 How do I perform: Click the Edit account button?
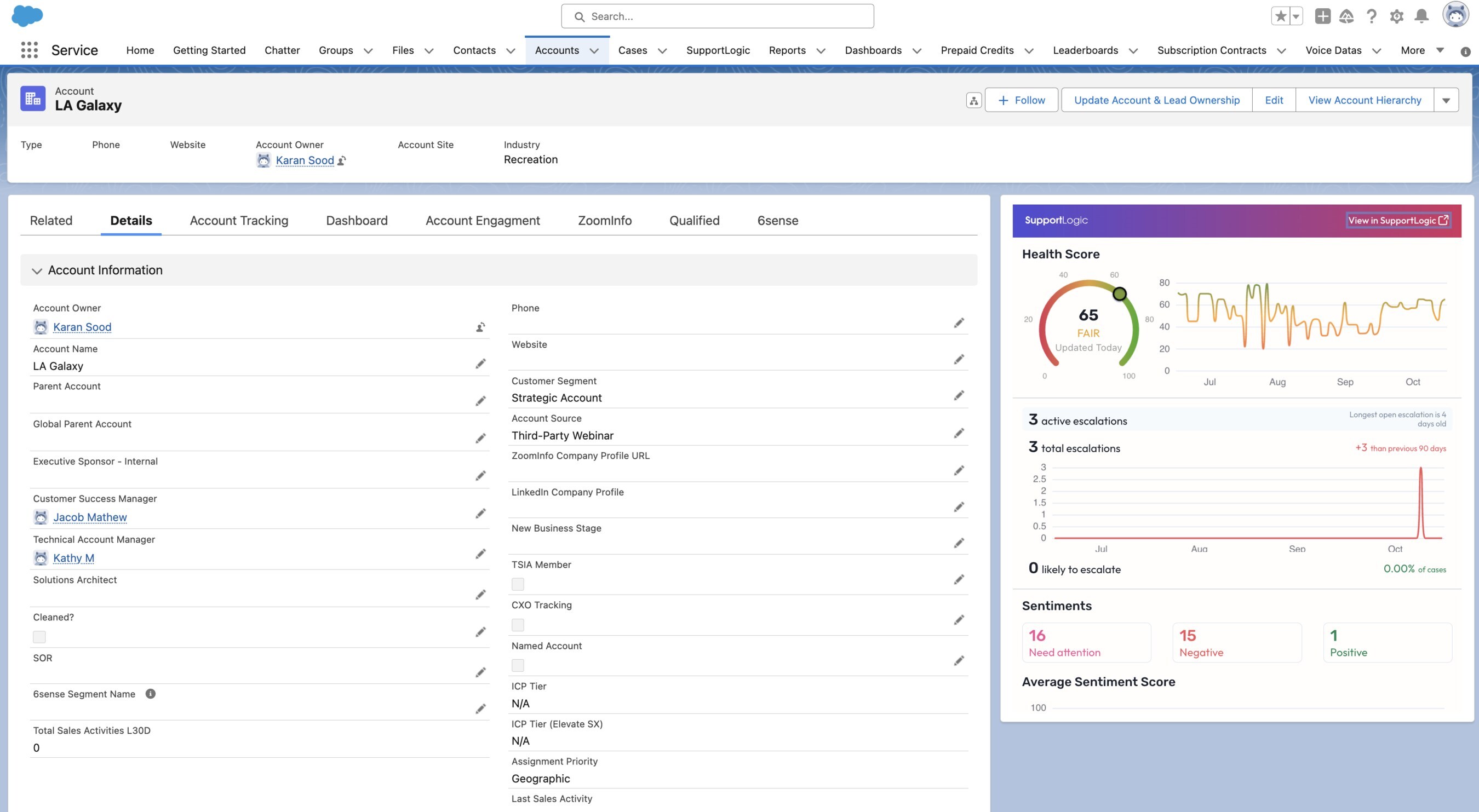pos(1274,100)
